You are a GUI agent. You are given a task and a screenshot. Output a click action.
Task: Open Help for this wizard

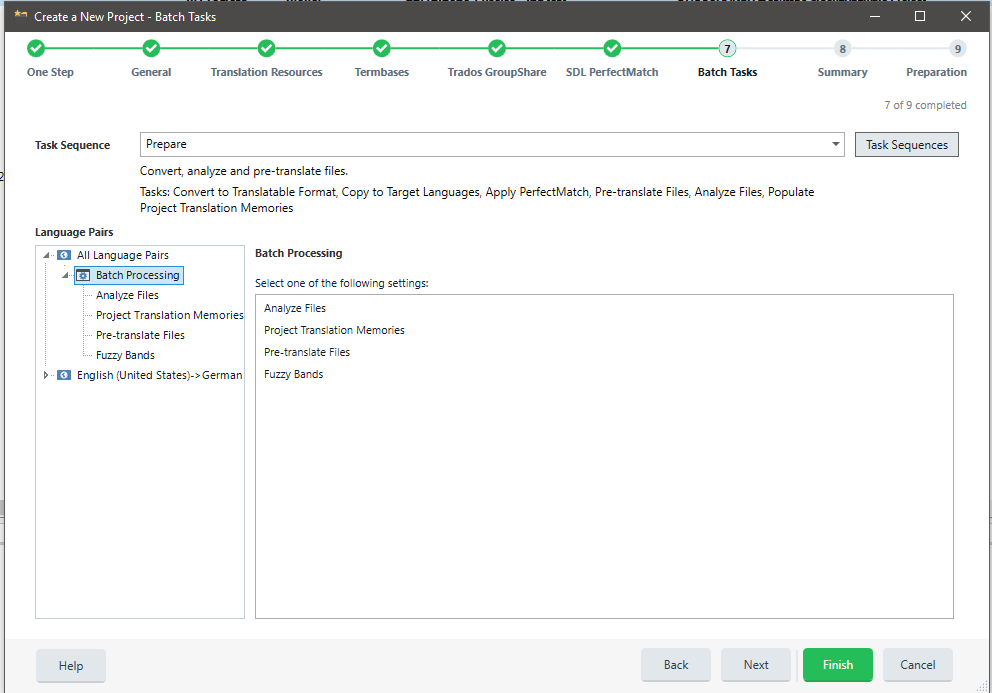tap(71, 665)
